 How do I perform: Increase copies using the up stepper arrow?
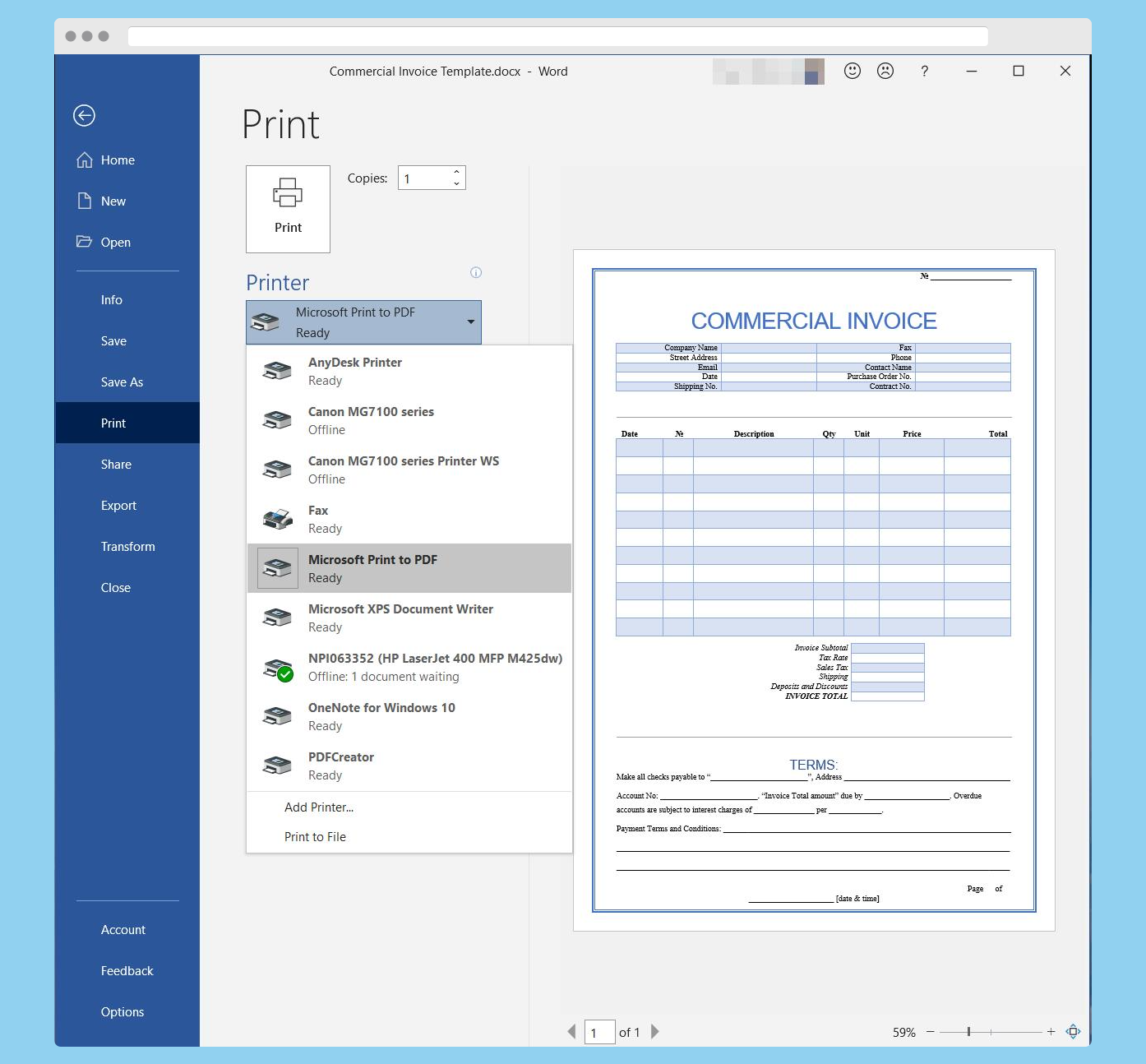coord(456,172)
